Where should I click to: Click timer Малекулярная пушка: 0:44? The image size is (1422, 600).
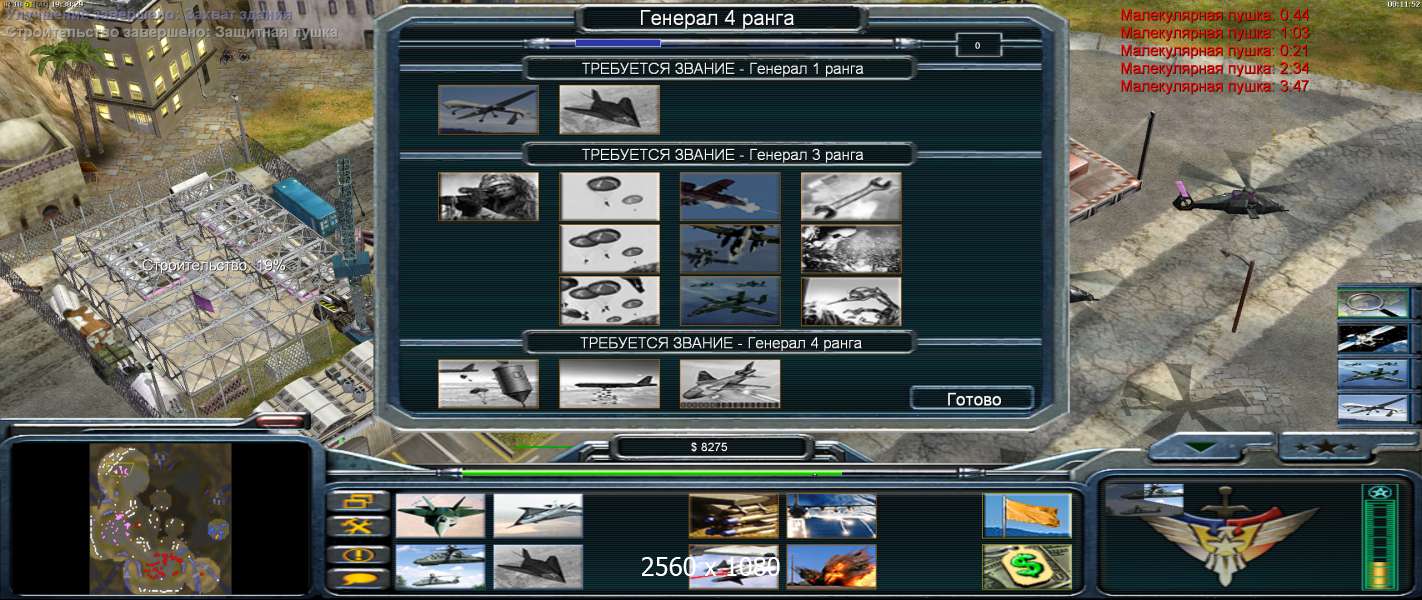[x=1215, y=15]
